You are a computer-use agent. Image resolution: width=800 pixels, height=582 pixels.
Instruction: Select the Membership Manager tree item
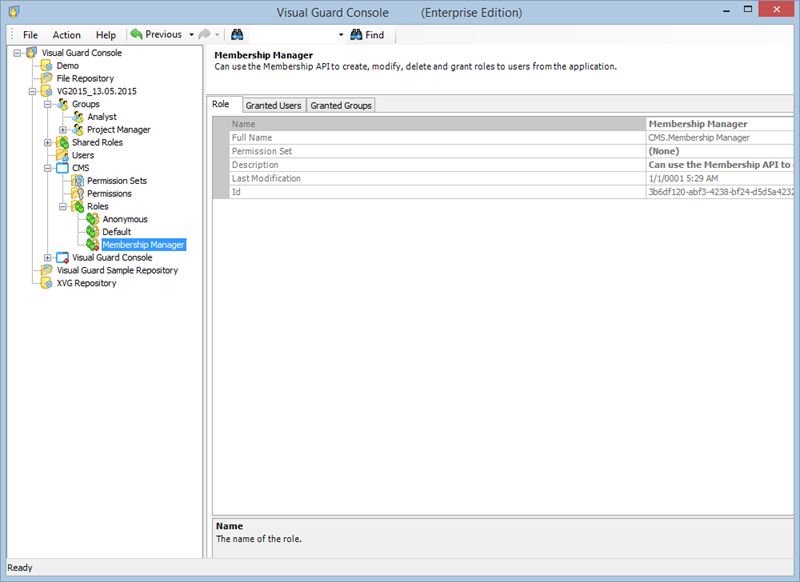(143, 244)
